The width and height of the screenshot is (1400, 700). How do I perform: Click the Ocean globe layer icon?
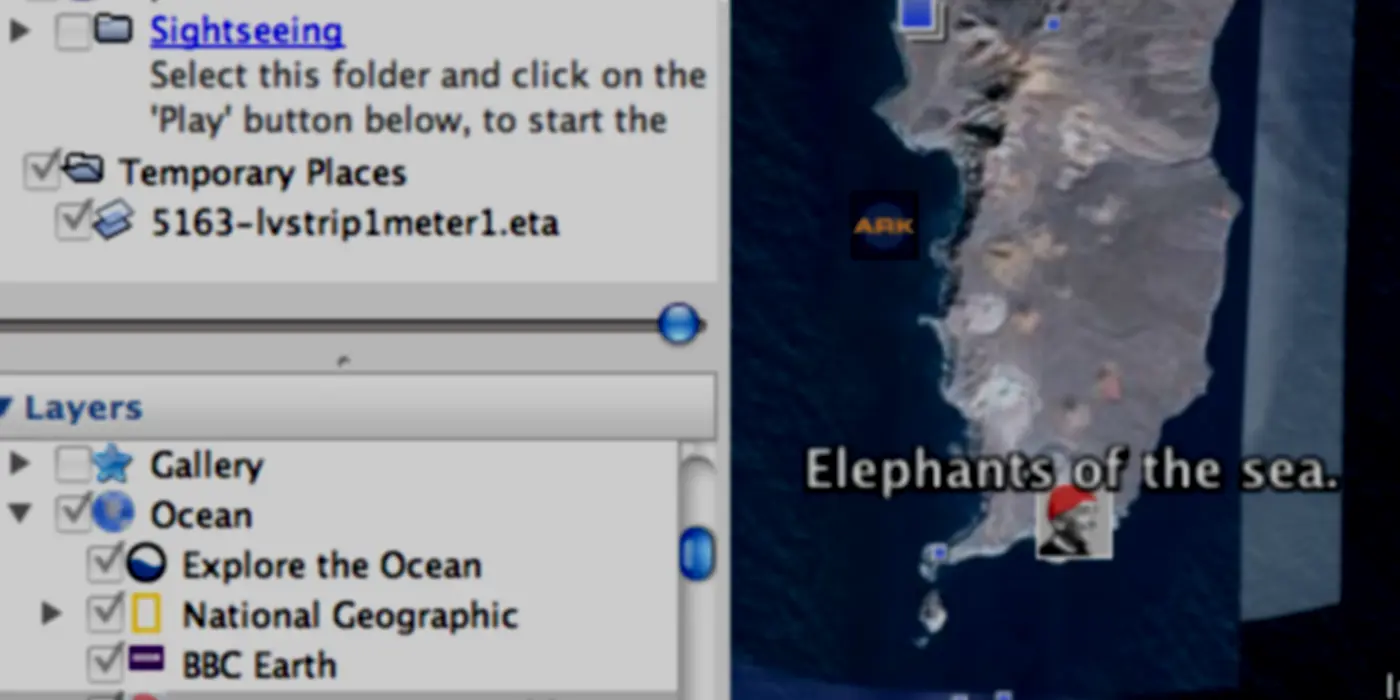(112, 514)
